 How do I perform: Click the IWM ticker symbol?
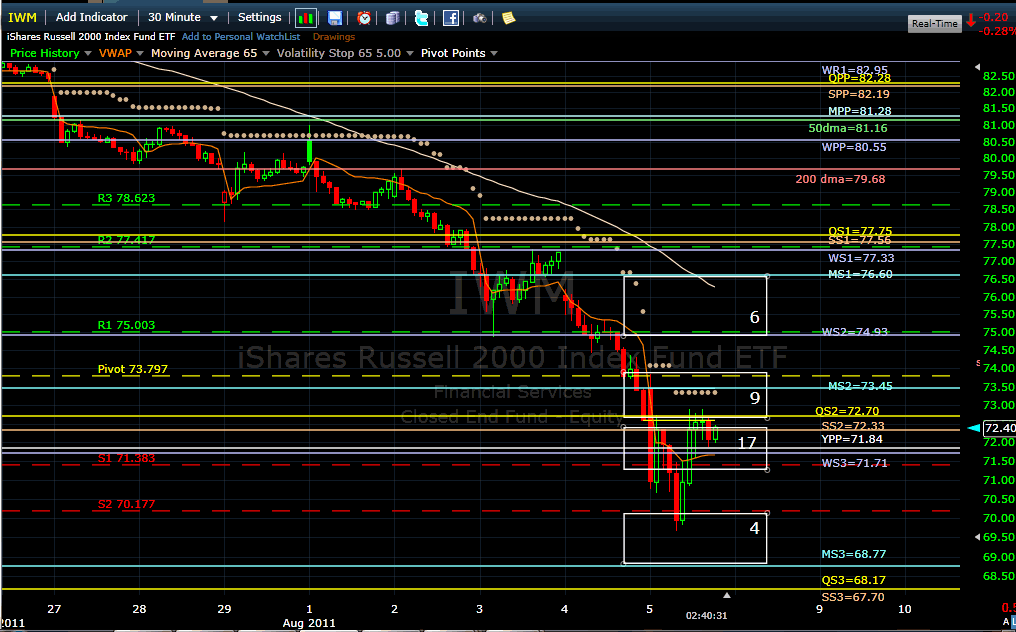(x=22, y=18)
